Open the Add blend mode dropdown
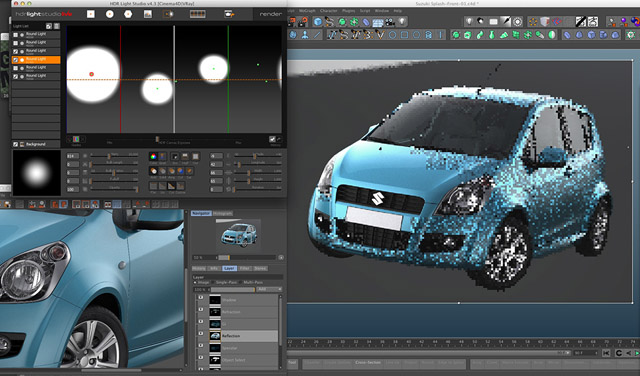Viewport: 640px width, 376px height. pyautogui.click(x=269, y=289)
